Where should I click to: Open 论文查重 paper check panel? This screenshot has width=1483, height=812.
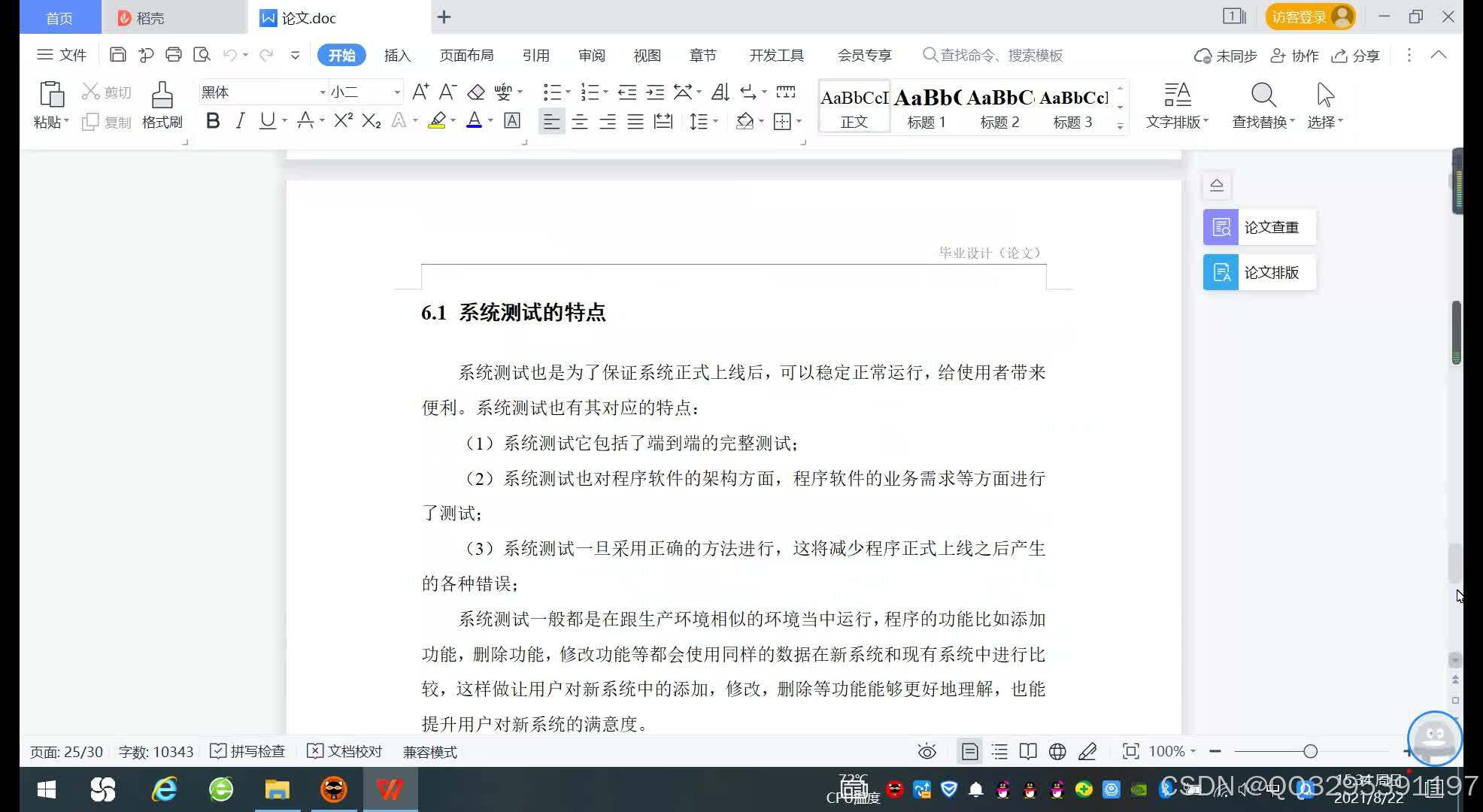1260,227
